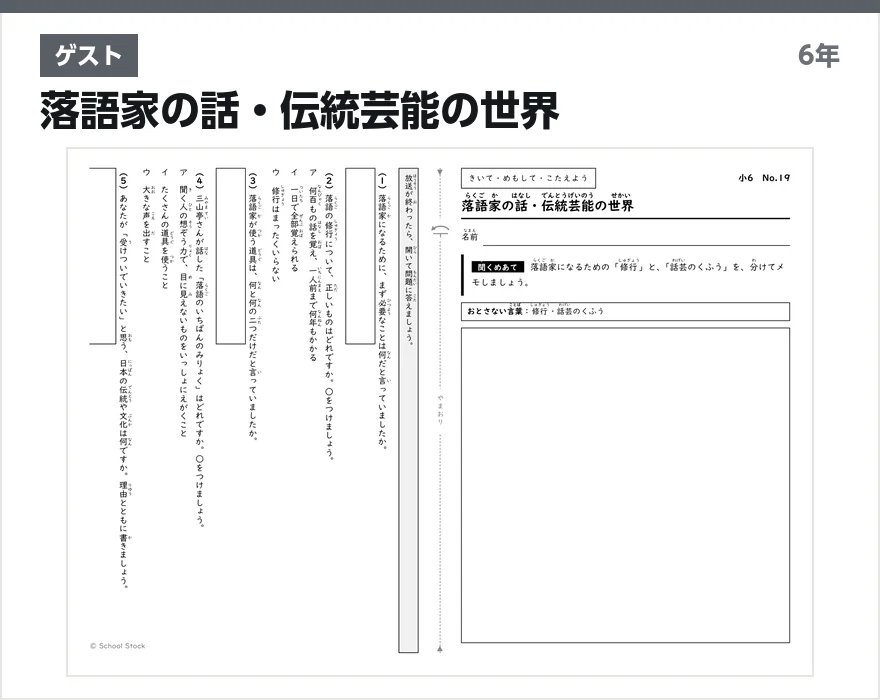
Task: Select option ア 聞く人の想ぞう力で
Action: (x=183, y=303)
